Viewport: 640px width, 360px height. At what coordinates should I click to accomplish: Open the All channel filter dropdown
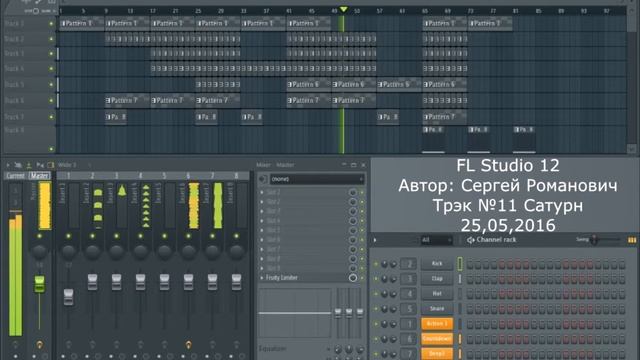point(436,240)
